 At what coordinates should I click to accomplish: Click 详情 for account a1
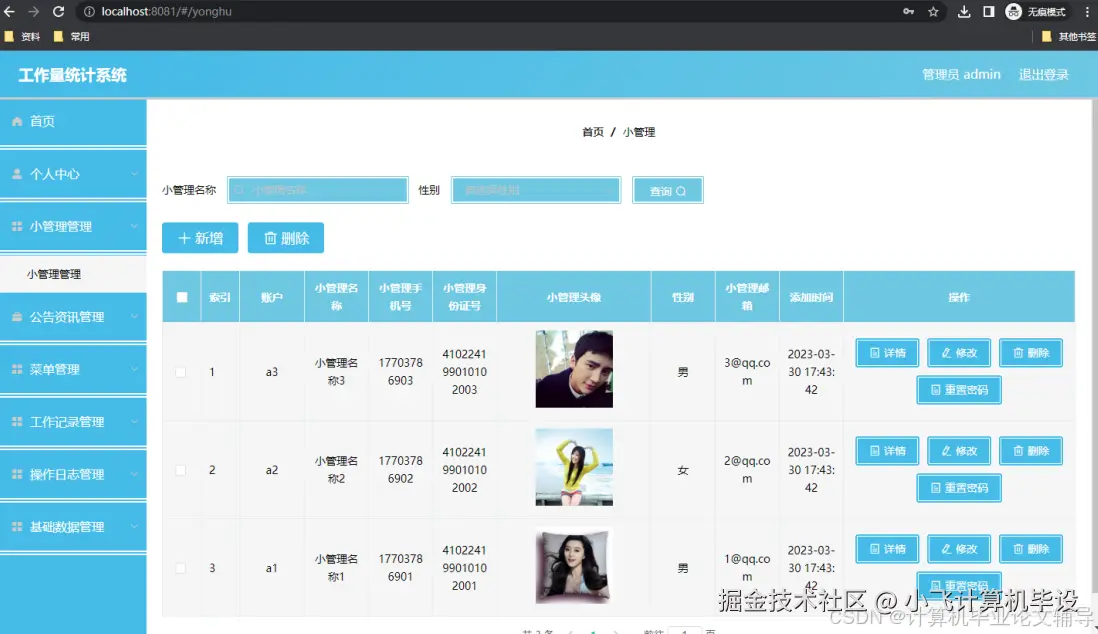pos(887,549)
